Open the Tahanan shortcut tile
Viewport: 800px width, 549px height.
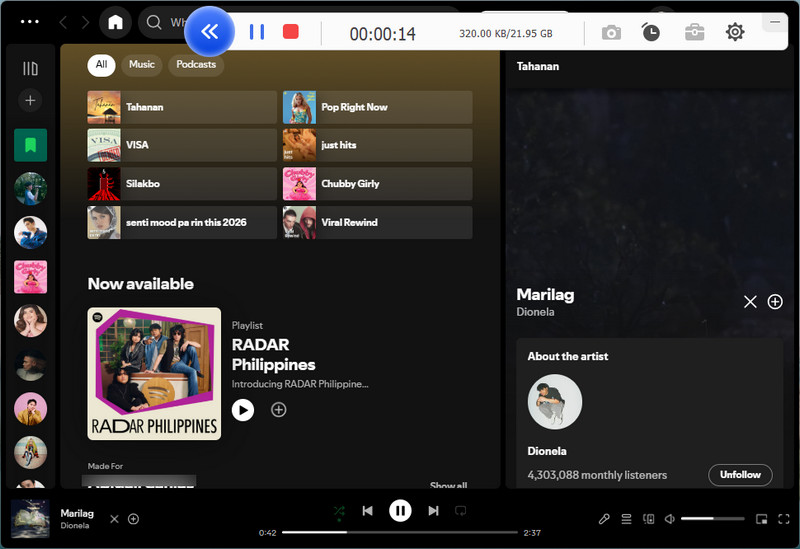182,107
